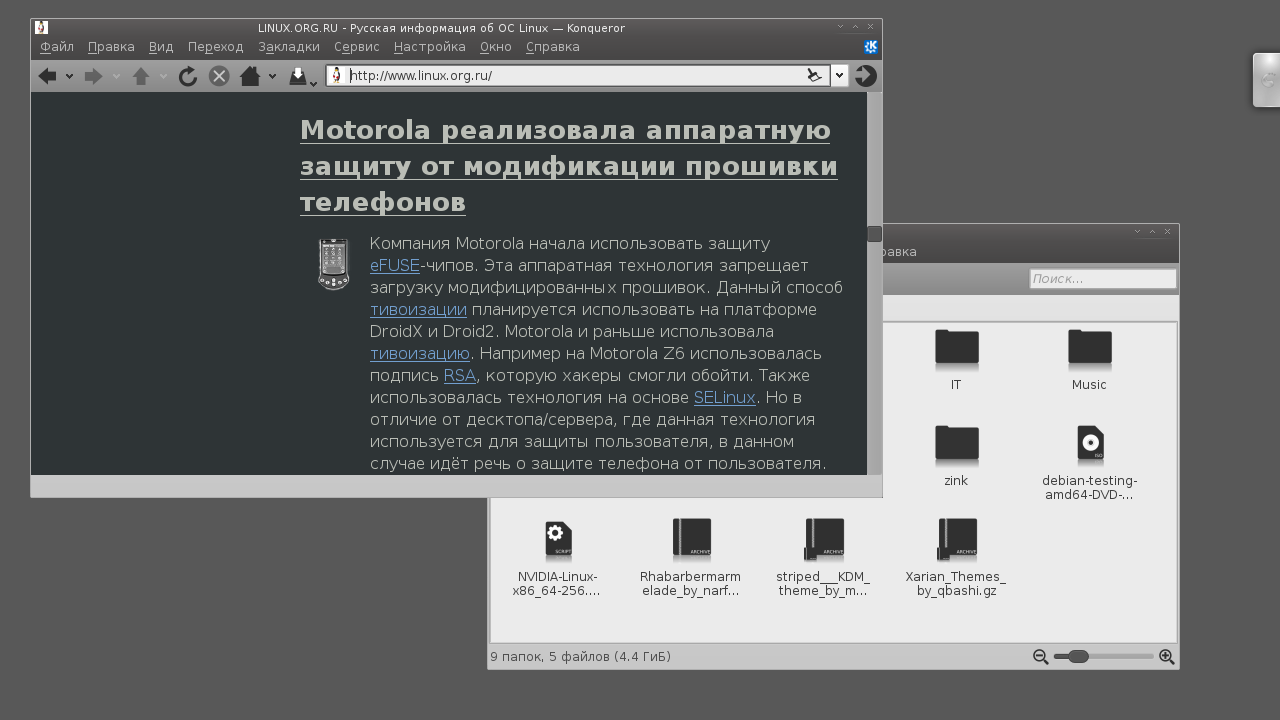Click the Plasma panel handle on screen edge
Image resolution: width=1280 pixels, height=720 pixels.
[x=1266, y=80]
